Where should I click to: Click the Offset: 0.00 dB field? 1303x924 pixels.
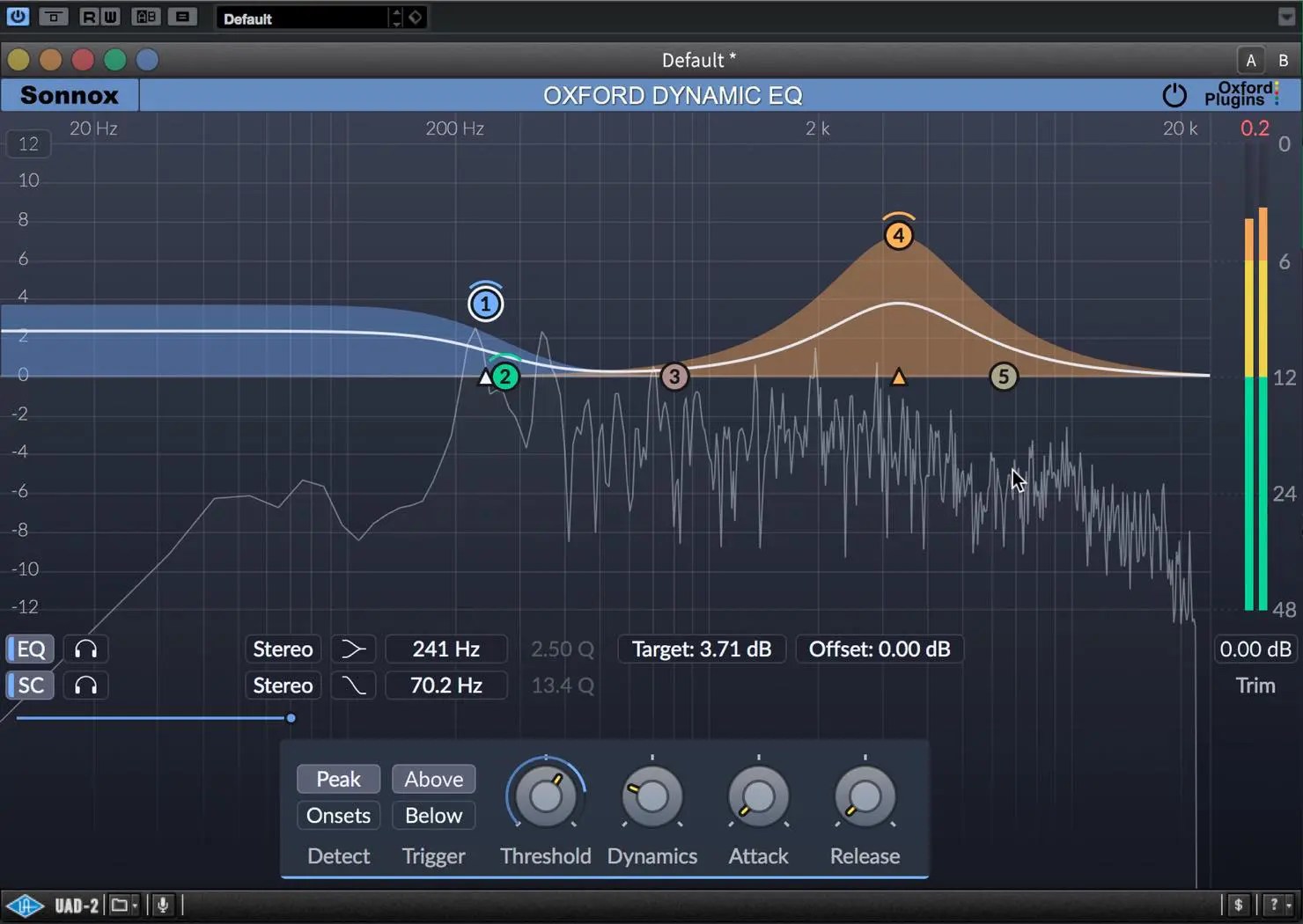tap(880, 649)
